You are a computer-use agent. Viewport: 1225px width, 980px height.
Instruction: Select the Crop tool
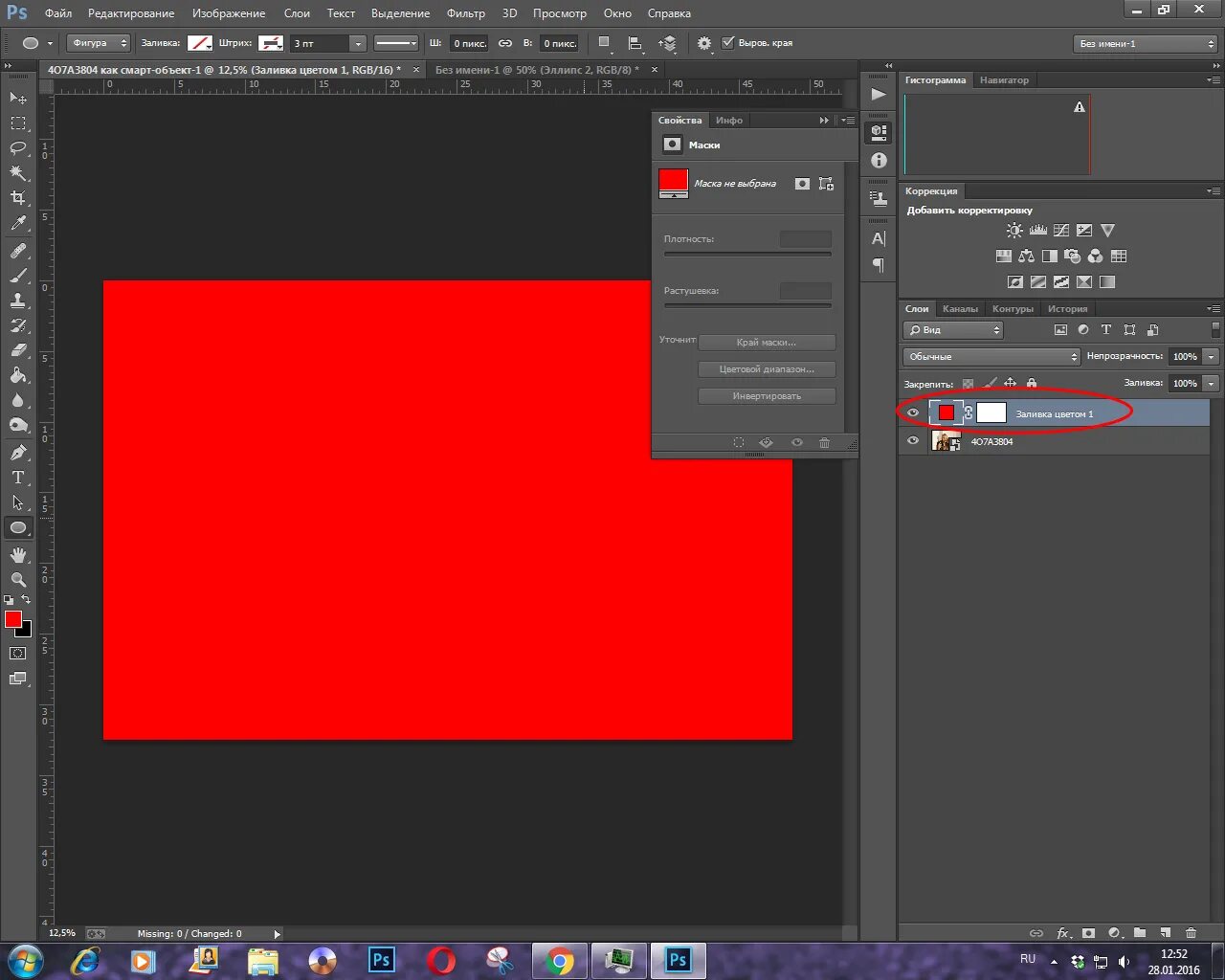tap(18, 198)
